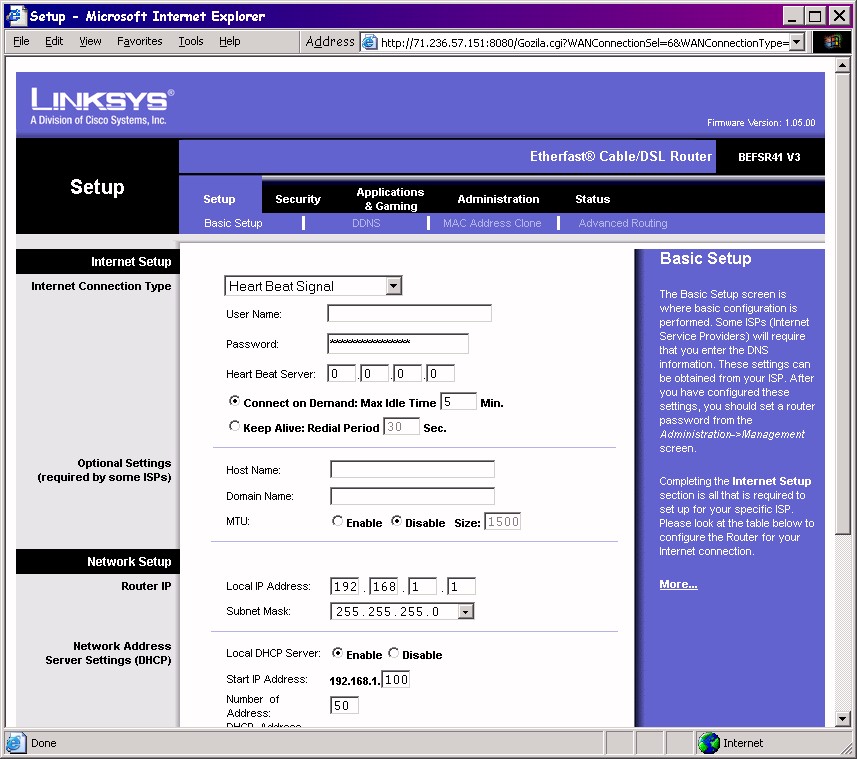The width and height of the screenshot is (857, 759).
Task: Disable the Local DHCP Server
Action: pos(394,654)
